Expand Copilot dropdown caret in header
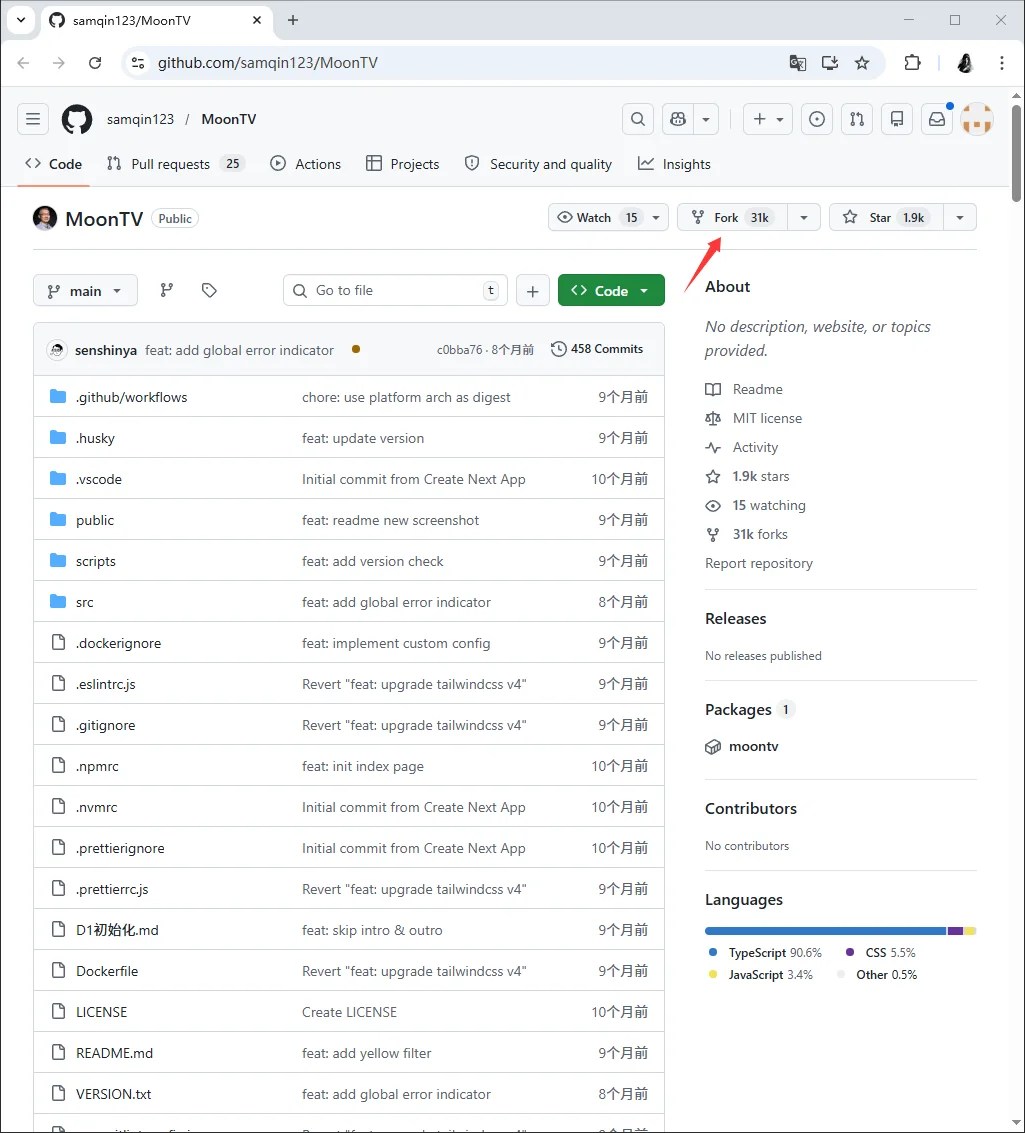Image resolution: width=1025 pixels, height=1133 pixels. (706, 119)
